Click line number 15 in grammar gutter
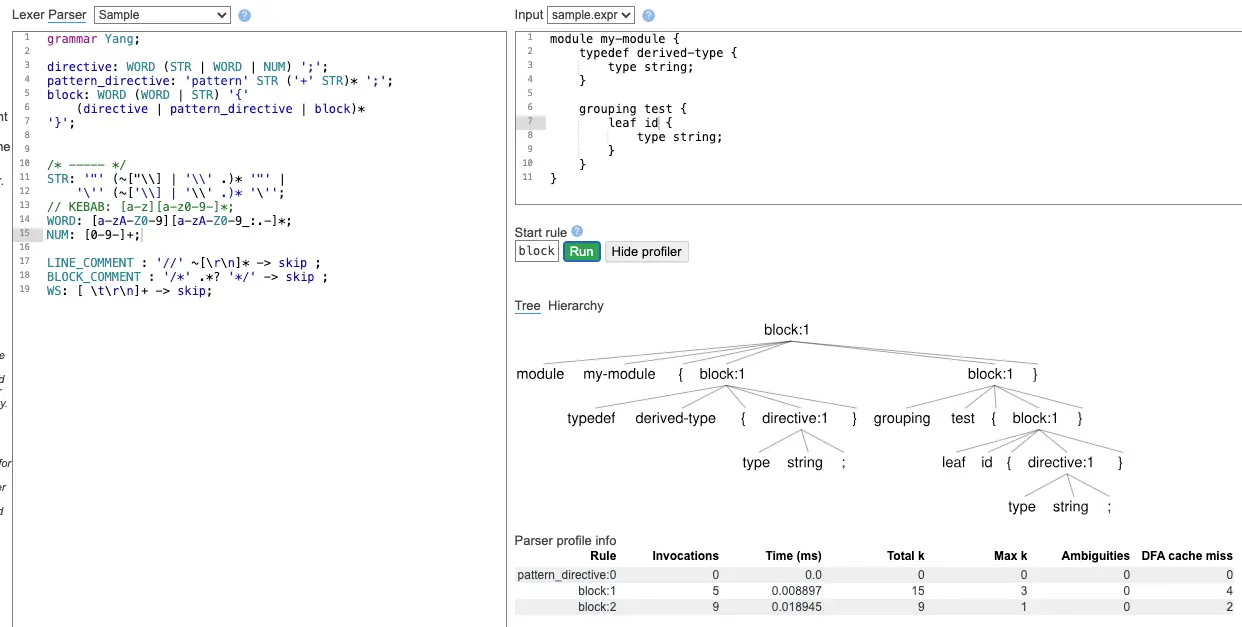 pos(25,235)
